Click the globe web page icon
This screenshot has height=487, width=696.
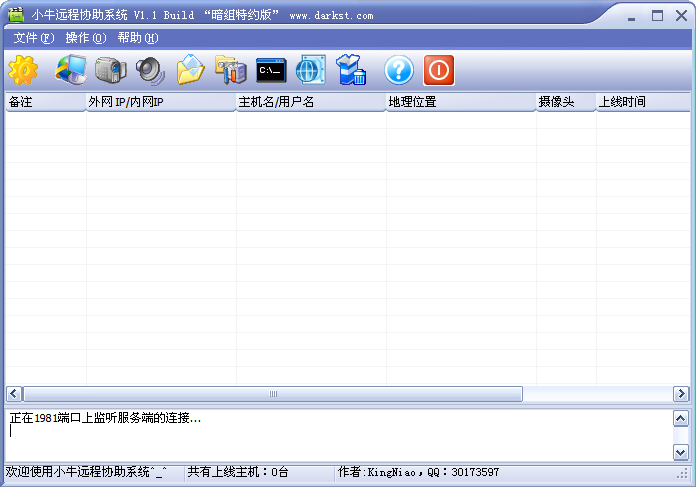tap(311, 70)
